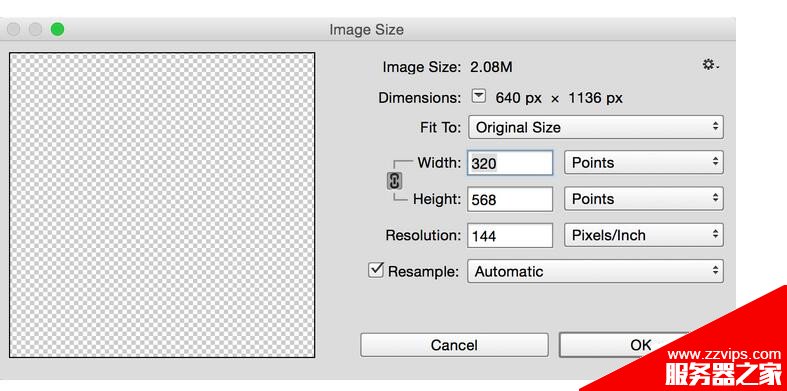Toggle the constrain proportions chain link
Screen dimensions: 787x391
tap(395, 181)
